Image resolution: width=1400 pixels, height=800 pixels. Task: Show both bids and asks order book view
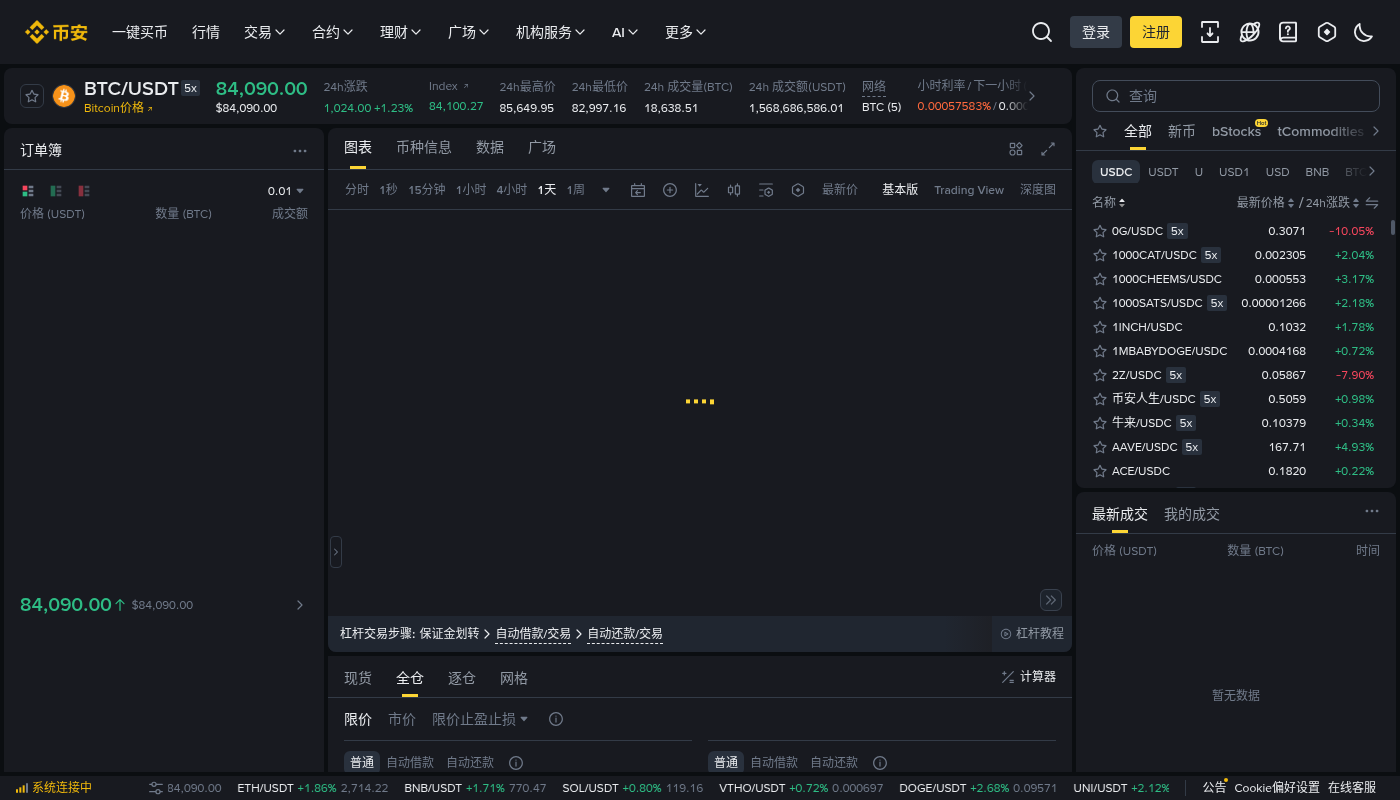click(27, 191)
